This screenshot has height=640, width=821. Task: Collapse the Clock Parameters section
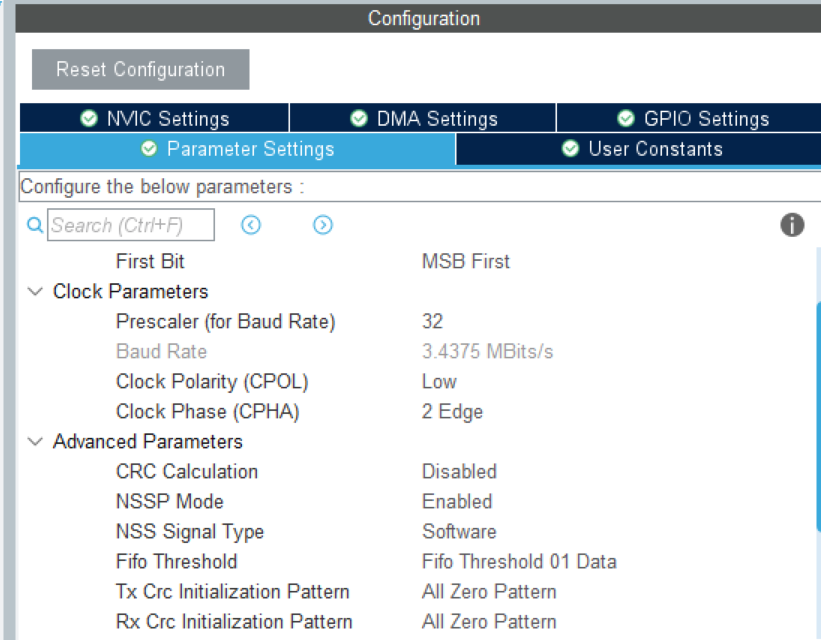[x=36, y=292]
